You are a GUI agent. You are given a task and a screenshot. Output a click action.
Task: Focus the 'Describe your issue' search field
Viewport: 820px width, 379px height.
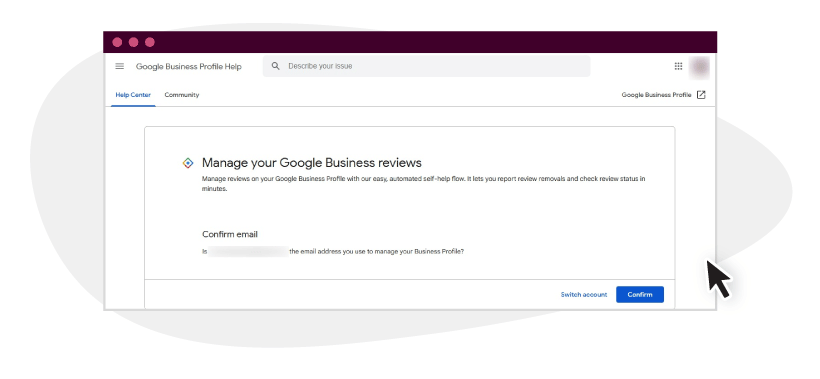pyautogui.click(x=426, y=66)
